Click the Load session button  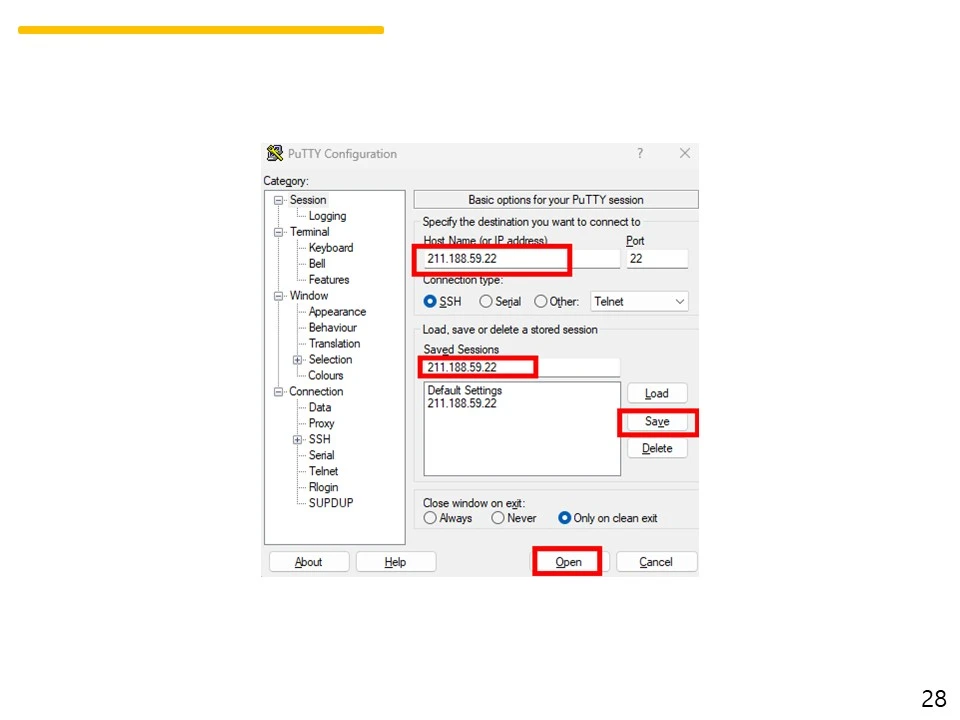(x=657, y=393)
